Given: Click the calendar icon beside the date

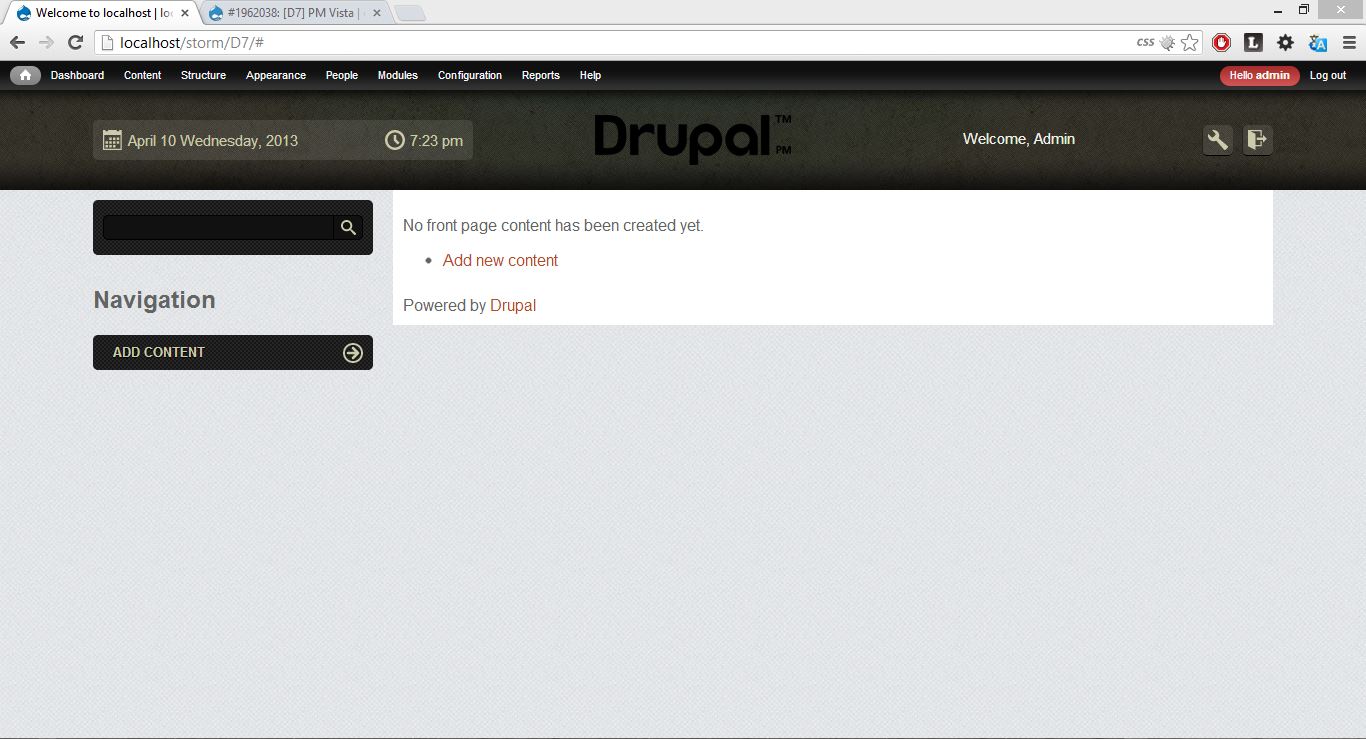Looking at the screenshot, I should coord(112,140).
